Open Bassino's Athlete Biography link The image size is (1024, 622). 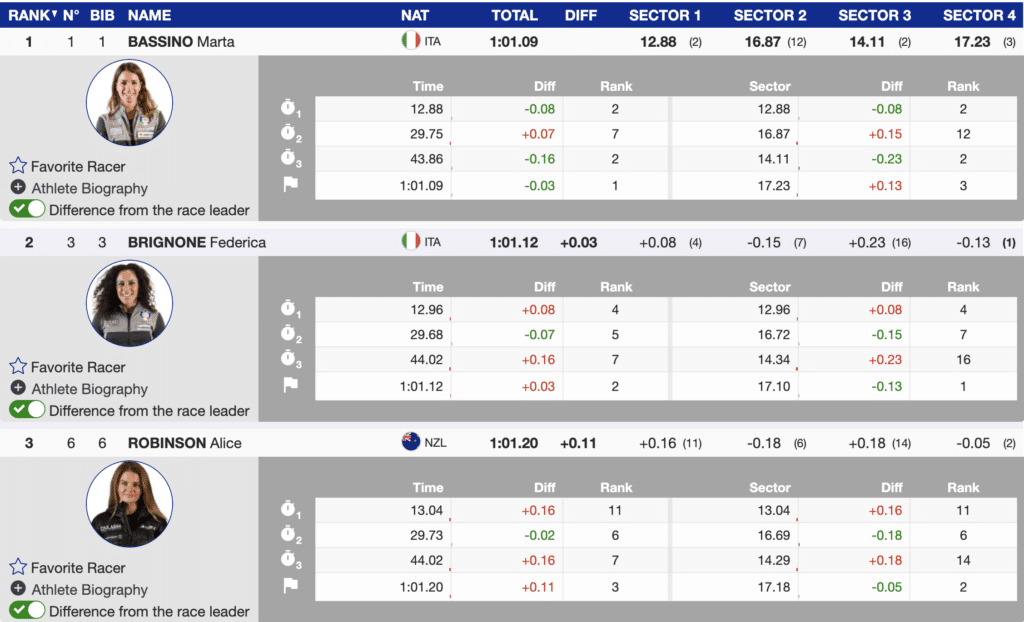coord(89,188)
